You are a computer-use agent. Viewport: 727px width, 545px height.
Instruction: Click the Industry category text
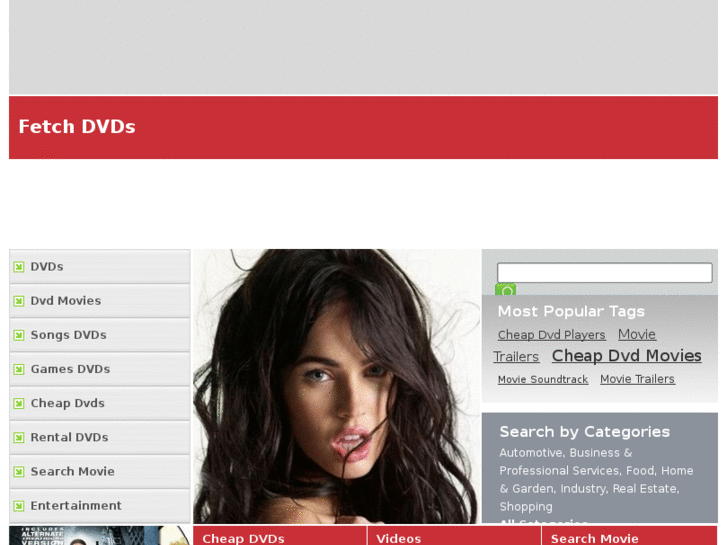(x=582, y=489)
